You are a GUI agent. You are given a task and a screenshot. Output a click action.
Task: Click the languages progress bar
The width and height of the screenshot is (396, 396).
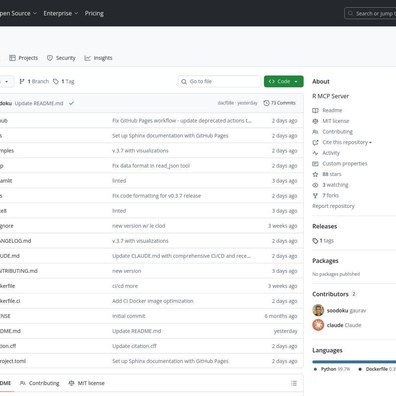click(354, 362)
